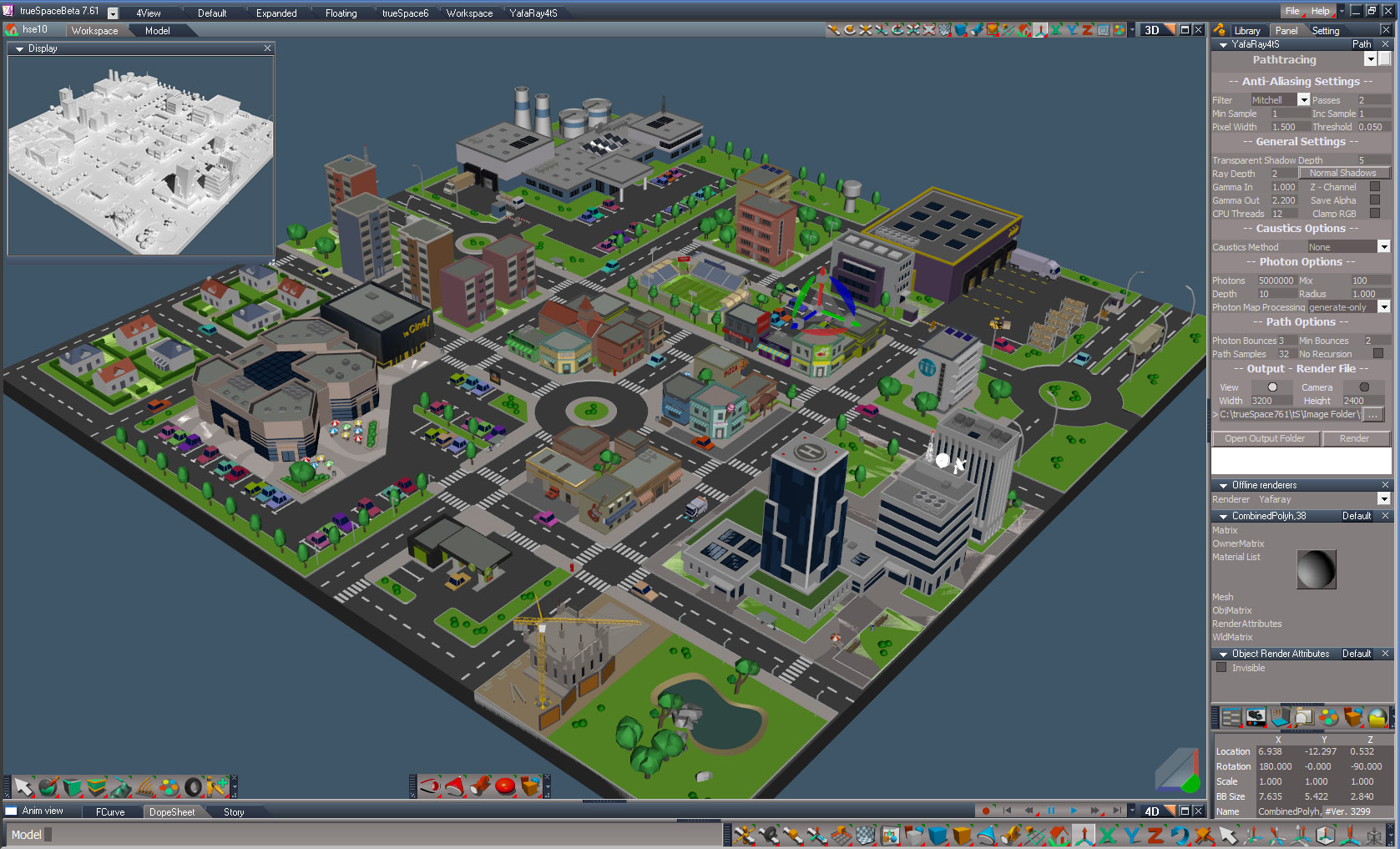This screenshot has width=1400, height=849.
Task: Switch to the Library tab
Action: pyautogui.click(x=1247, y=31)
